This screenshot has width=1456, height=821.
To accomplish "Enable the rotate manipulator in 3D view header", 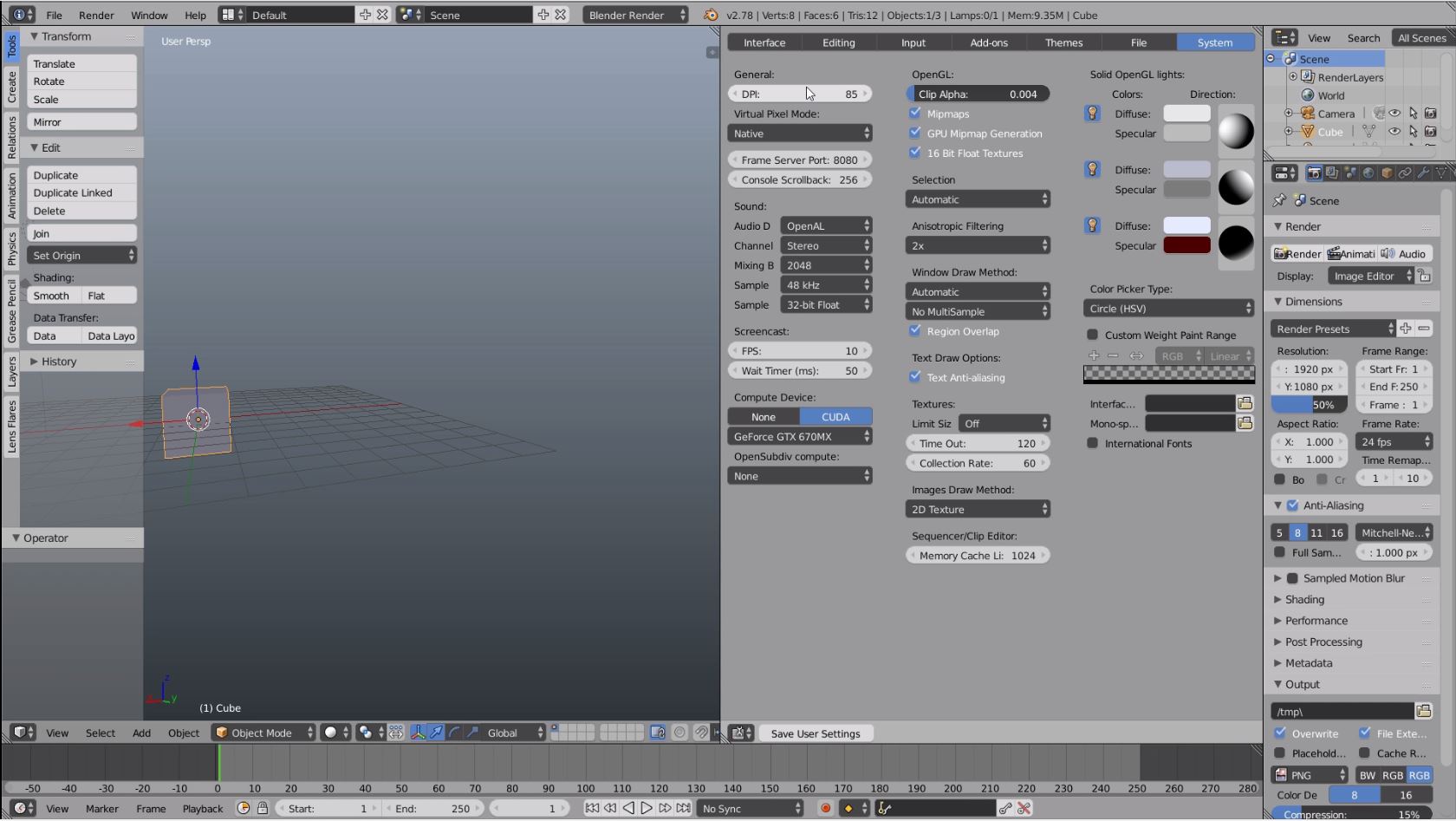I will click(454, 733).
